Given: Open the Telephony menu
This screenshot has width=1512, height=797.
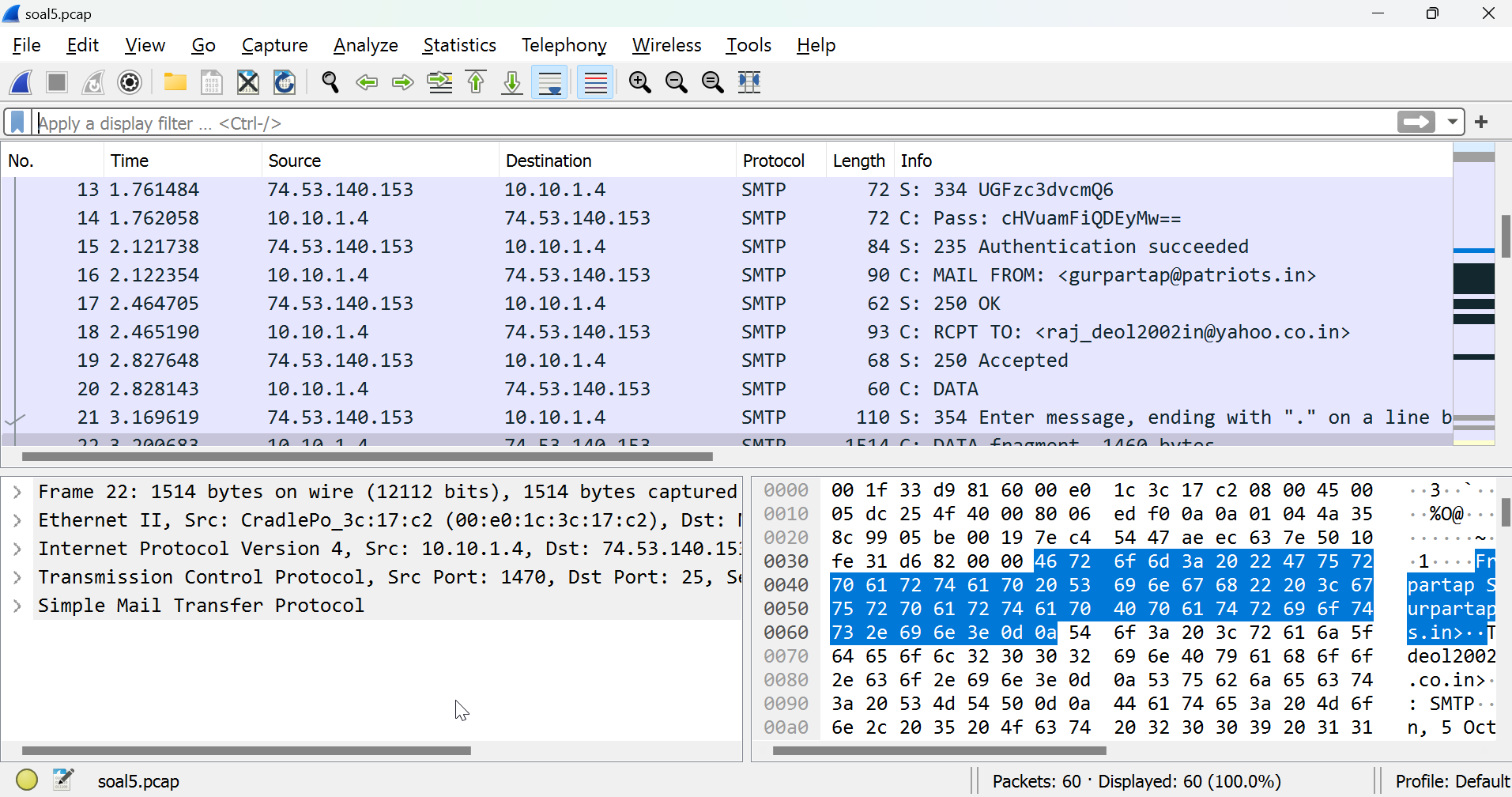Looking at the screenshot, I should pos(563,45).
